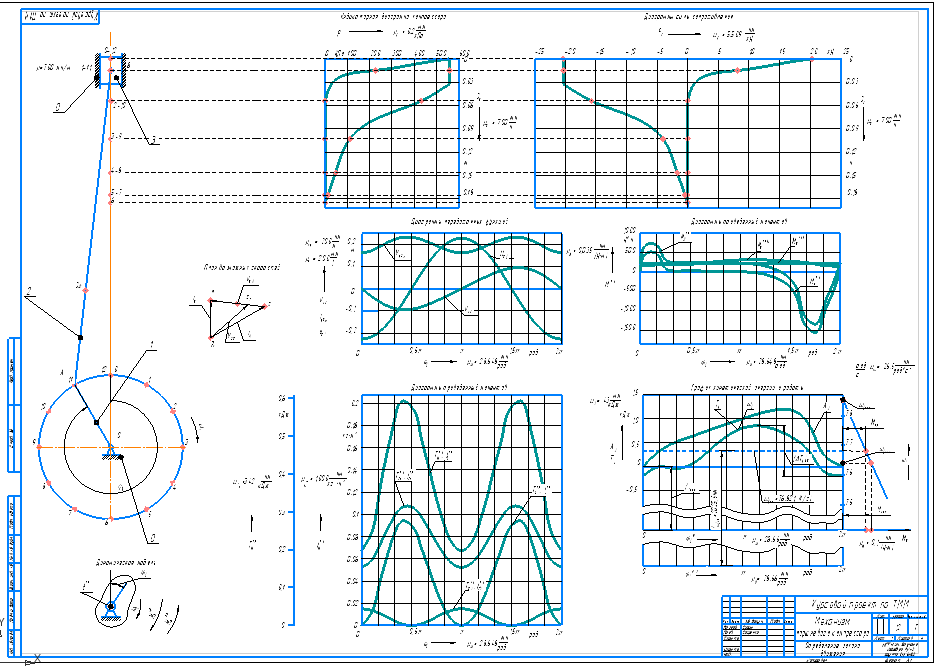
Task: Select the lowest position marker 6 on crank circle
Action: [x=111, y=519]
